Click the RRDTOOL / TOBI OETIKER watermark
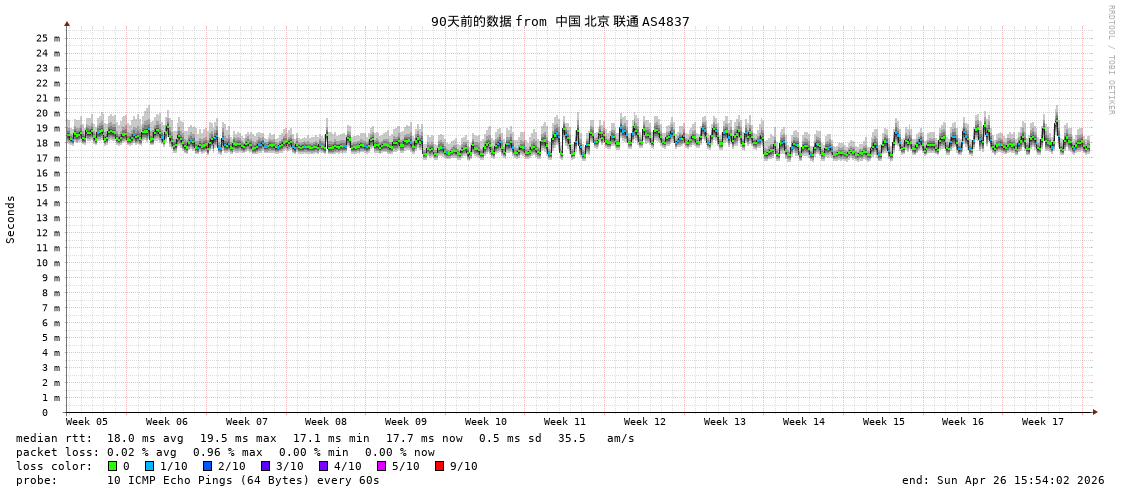This screenshot has height=494, width=1121. tap(1110, 60)
